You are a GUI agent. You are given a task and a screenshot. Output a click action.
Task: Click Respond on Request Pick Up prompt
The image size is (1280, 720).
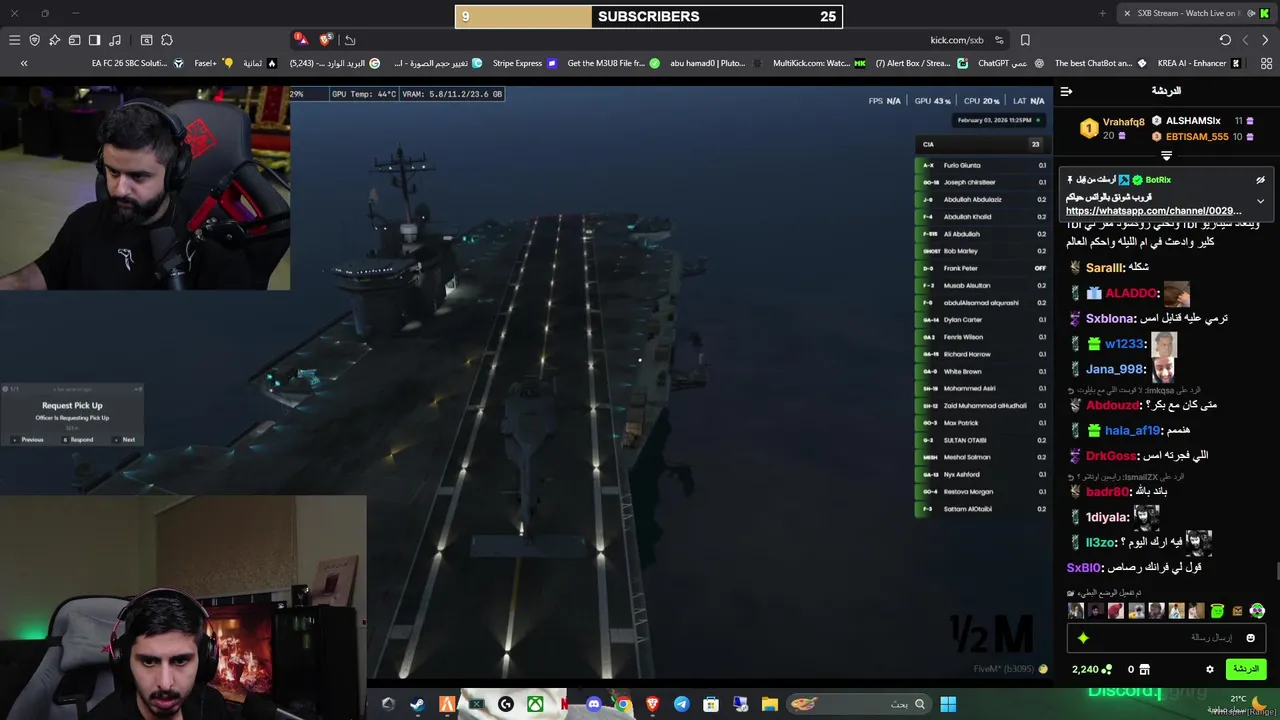pyautogui.click(x=80, y=440)
